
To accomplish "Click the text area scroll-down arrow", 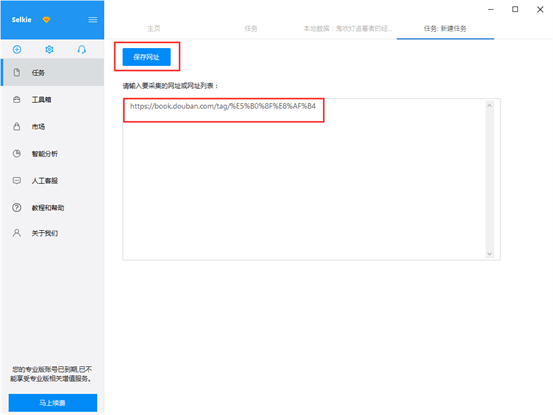I will 490,254.
